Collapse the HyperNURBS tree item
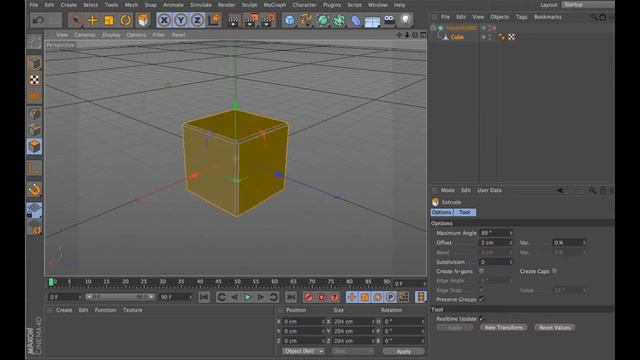Image resolution: width=640 pixels, height=360 pixels. coord(433,28)
